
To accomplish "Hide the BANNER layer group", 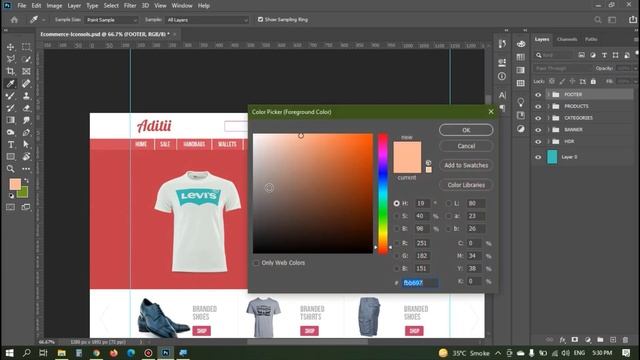I will click(x=538, y=130).
